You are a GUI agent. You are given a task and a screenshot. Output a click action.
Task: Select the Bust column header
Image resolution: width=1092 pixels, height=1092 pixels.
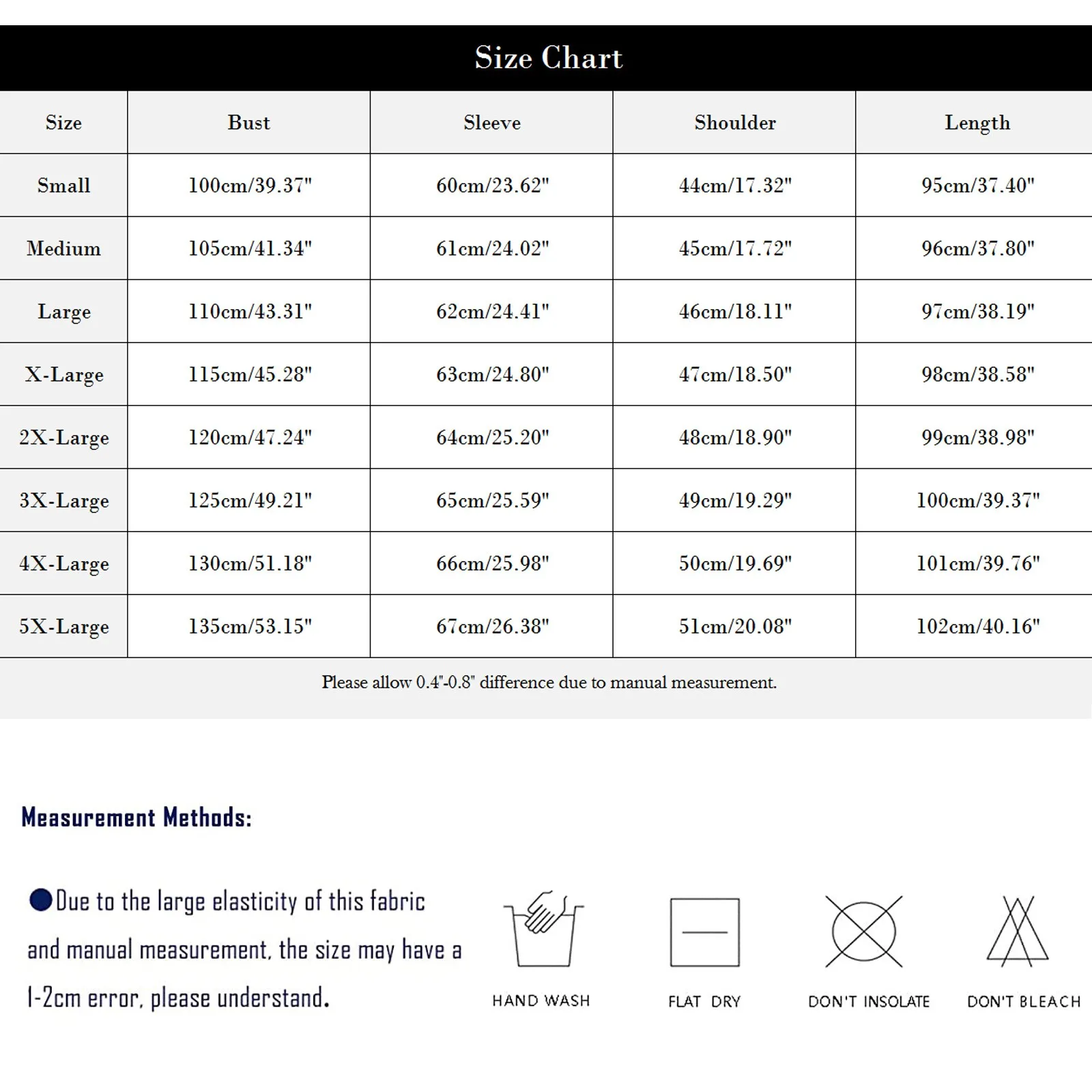tap(249, 123)
